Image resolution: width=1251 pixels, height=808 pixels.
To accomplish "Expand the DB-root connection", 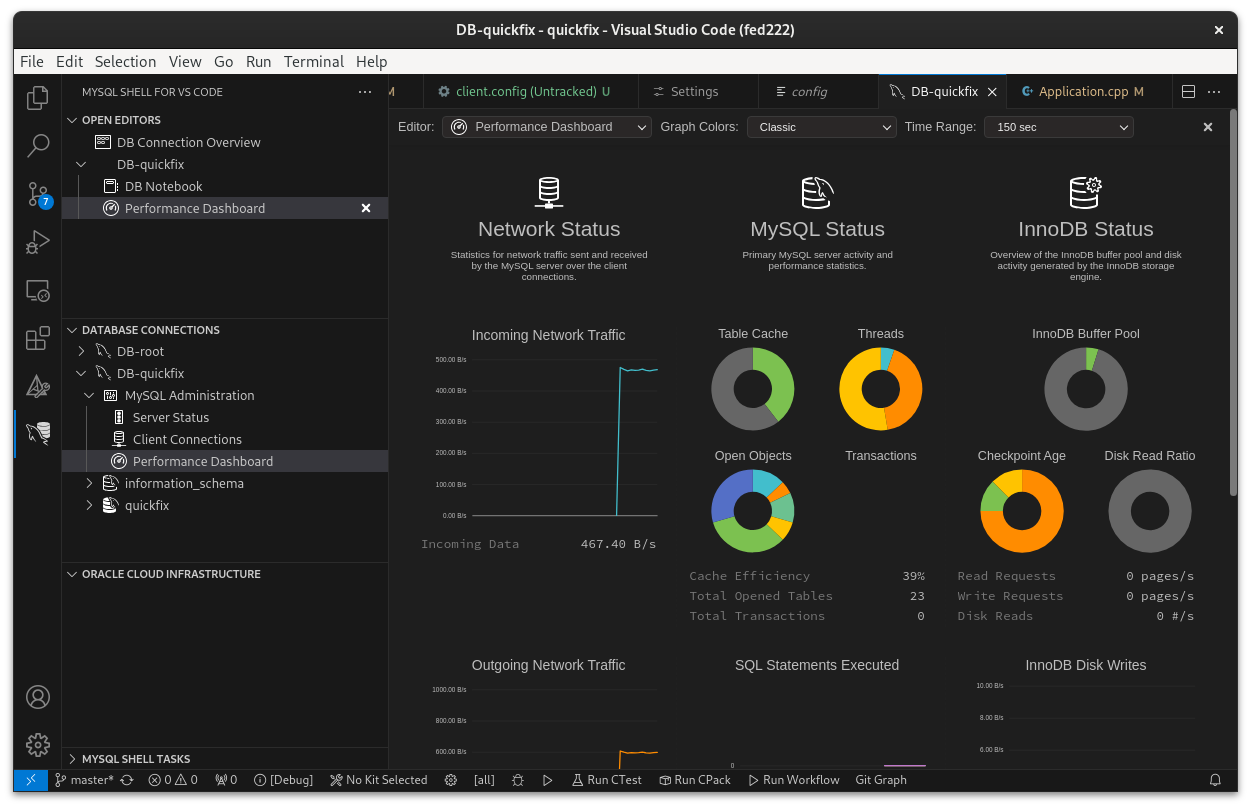I will coord(82,351).
